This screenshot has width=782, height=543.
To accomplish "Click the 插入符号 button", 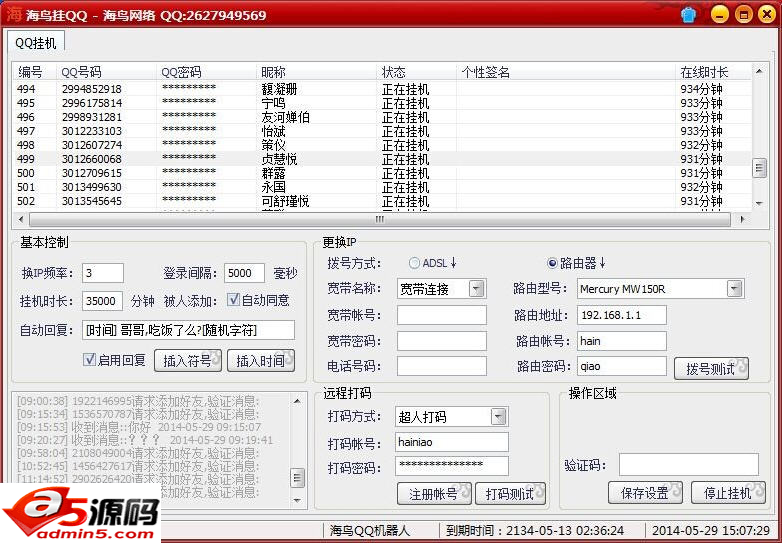I will [x=188, y=361].
